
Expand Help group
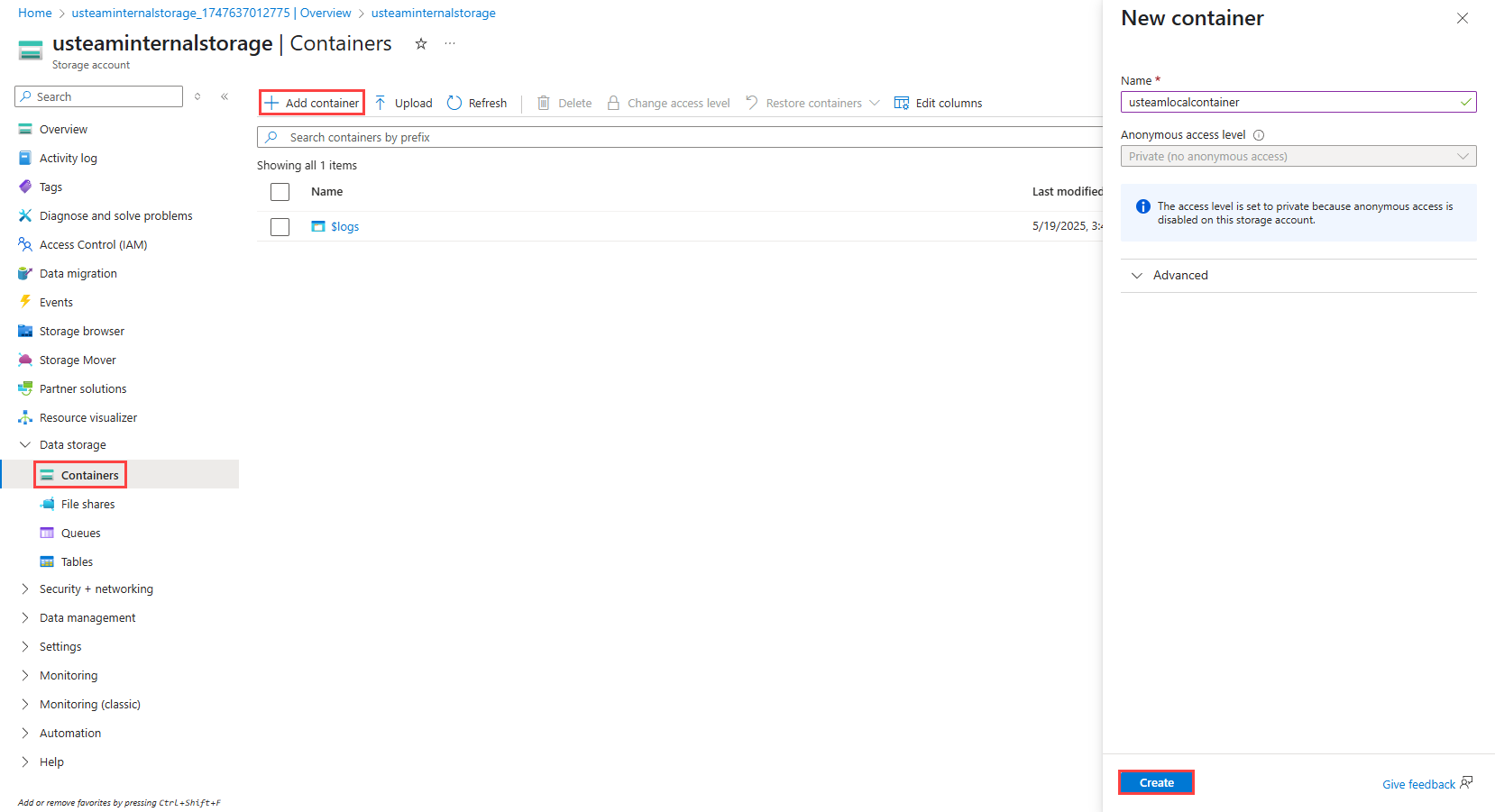click(x=25, y=762)
